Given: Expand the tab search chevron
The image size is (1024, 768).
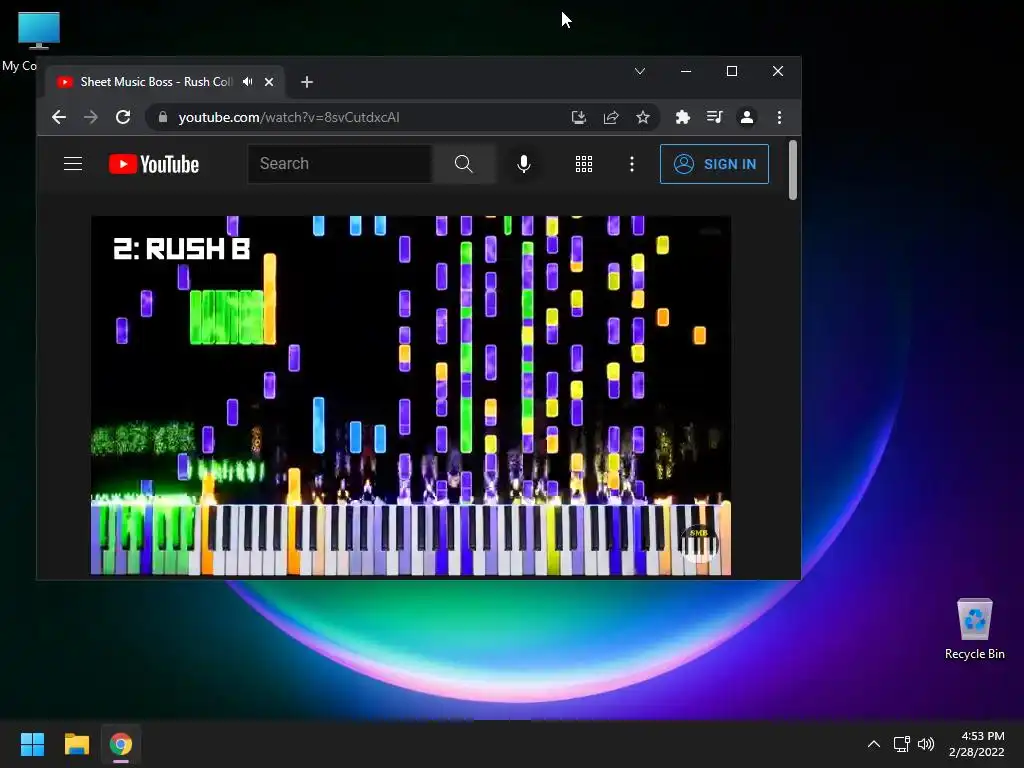Looking at the screenshot, I should 640,71.
